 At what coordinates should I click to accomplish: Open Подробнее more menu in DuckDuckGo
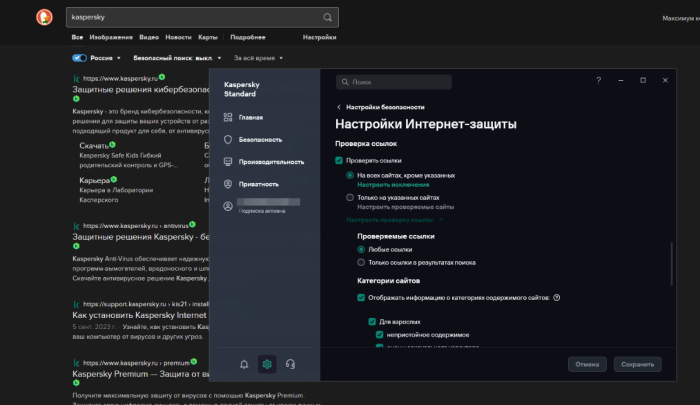click(x=248, y=38)
